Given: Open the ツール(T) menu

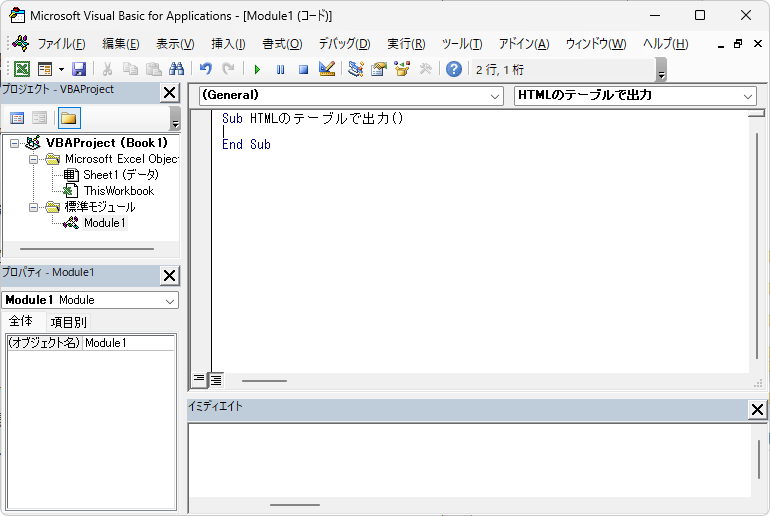Looking at the screenshot, I should pos(462,44).
